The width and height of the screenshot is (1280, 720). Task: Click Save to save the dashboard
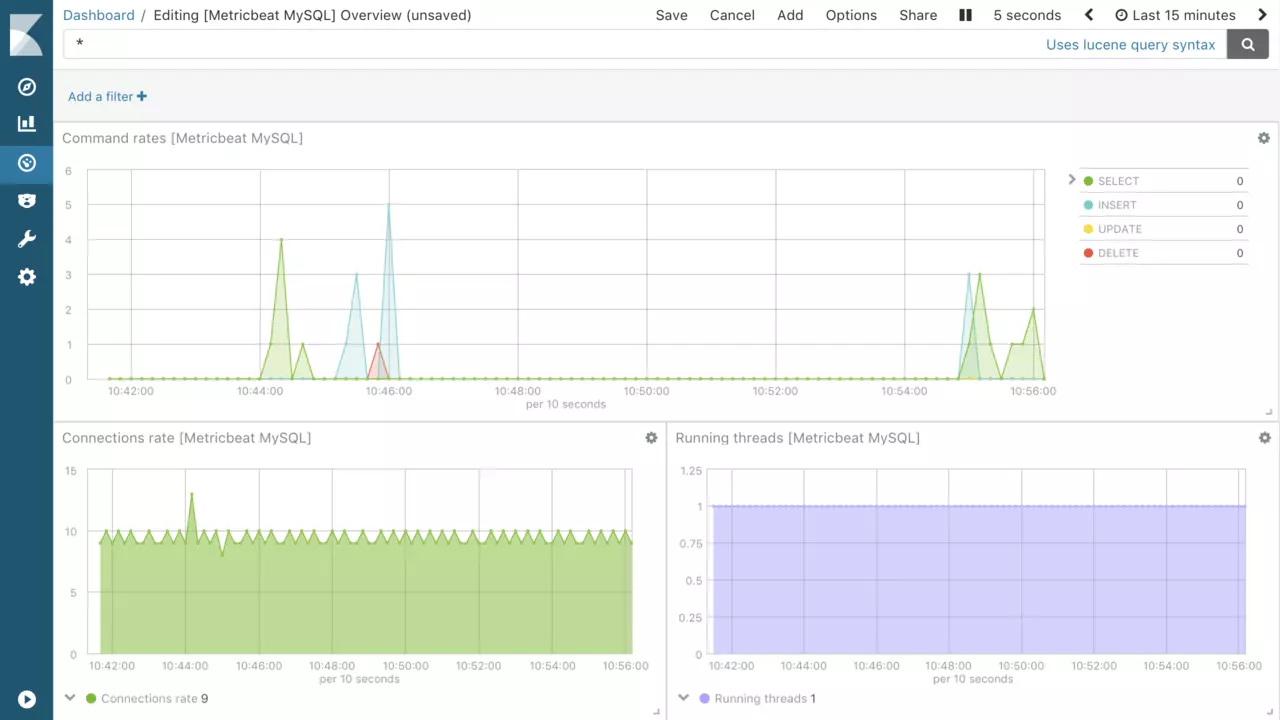(x=671, y=15)
